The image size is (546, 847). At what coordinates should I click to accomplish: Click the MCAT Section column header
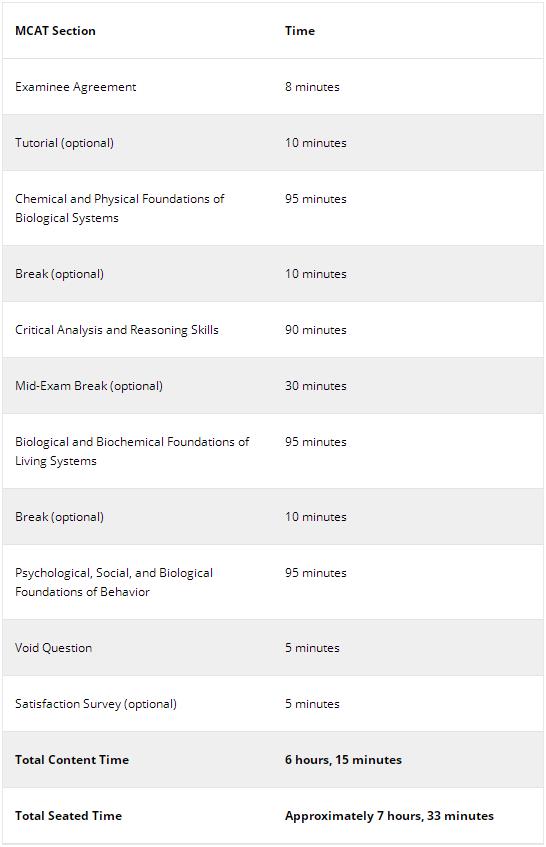coord(55,31)
